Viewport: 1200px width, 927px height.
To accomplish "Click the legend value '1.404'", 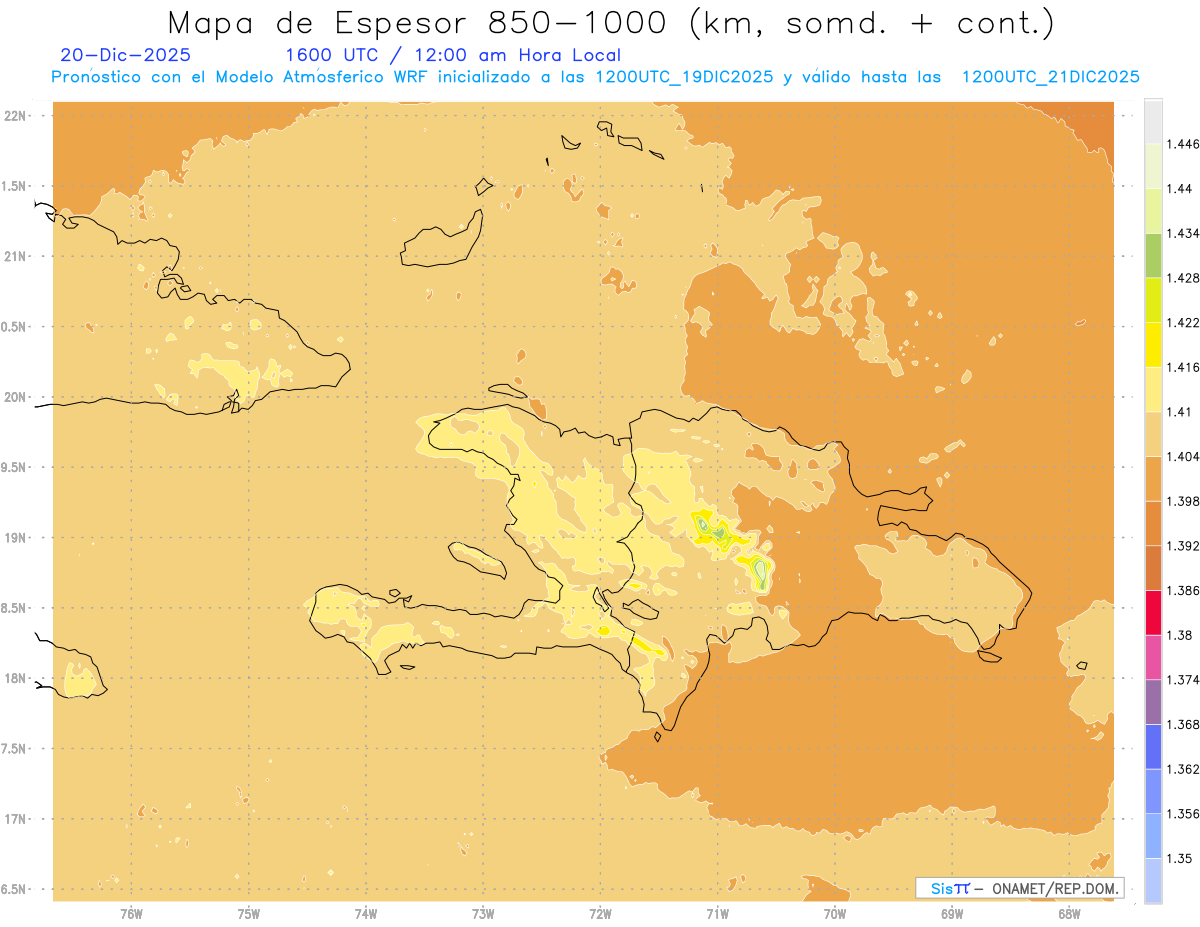I will (1184, 456).
